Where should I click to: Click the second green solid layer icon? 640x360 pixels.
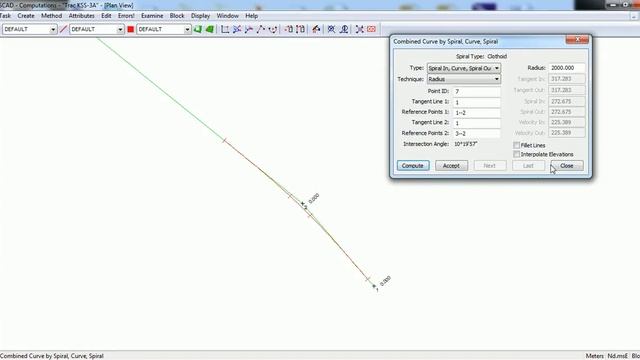(x=210, y=29)
